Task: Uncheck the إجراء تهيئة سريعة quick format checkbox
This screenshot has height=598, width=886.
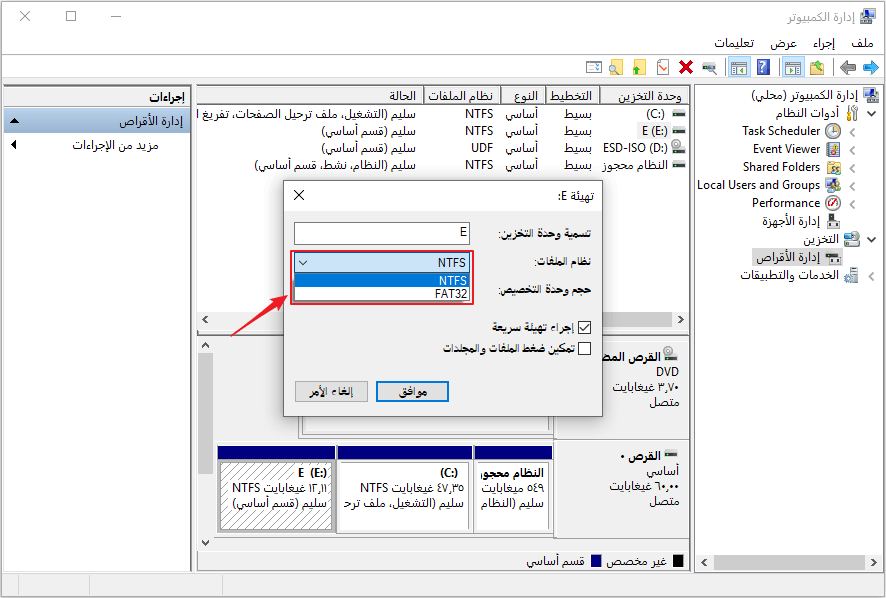Action: 585,327
